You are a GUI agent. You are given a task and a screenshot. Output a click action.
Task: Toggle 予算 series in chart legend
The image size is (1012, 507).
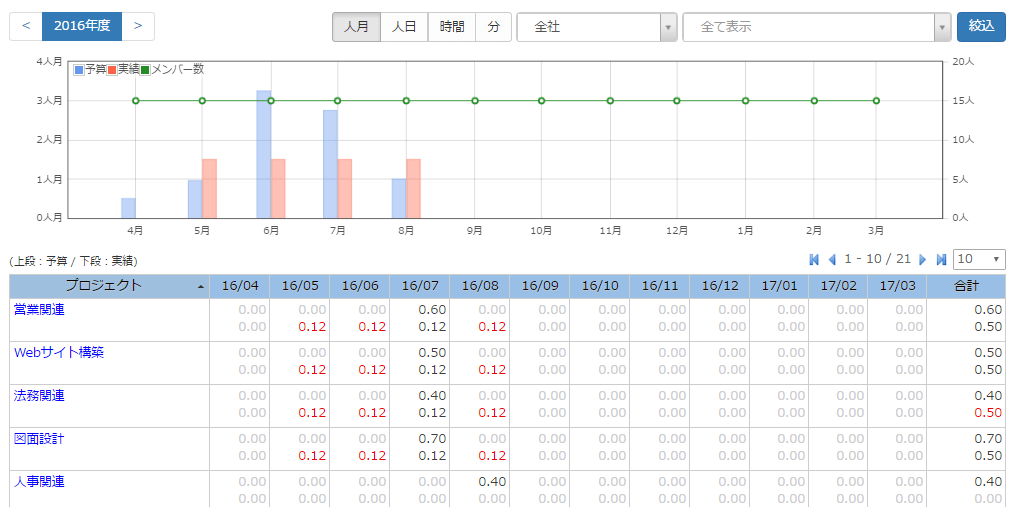pos(91,70)
